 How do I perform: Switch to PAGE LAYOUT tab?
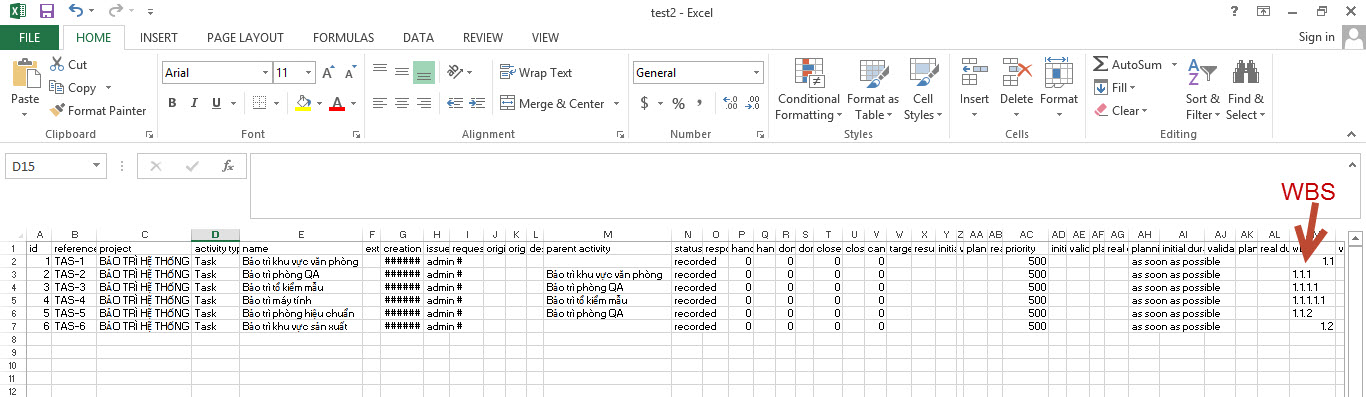click(245, 37)
